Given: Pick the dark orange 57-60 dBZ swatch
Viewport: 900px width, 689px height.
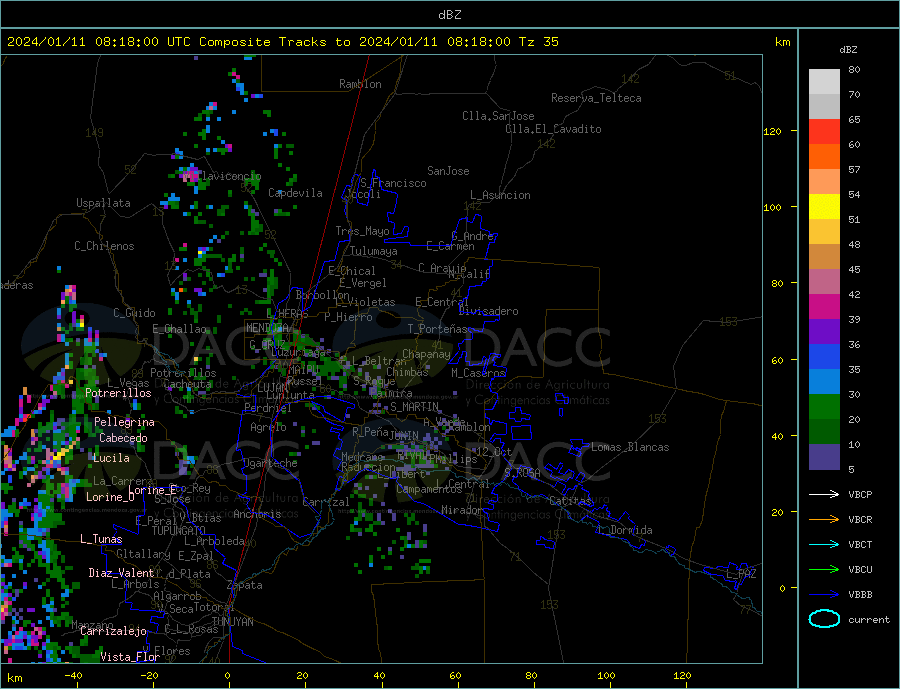Looking at the screenshot, I should click(824, 157).
